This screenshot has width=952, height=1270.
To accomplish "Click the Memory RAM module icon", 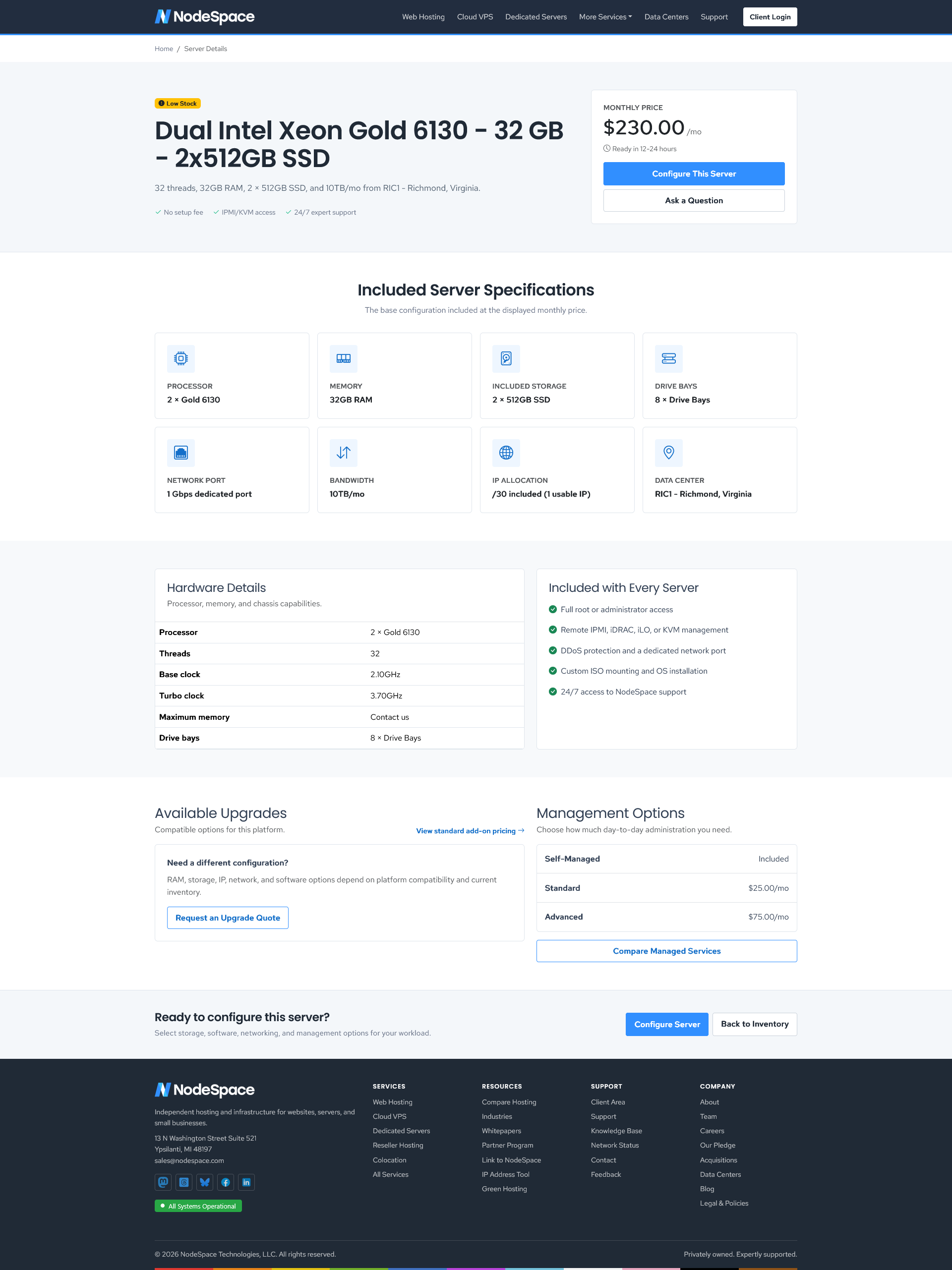I will (343, 358).
